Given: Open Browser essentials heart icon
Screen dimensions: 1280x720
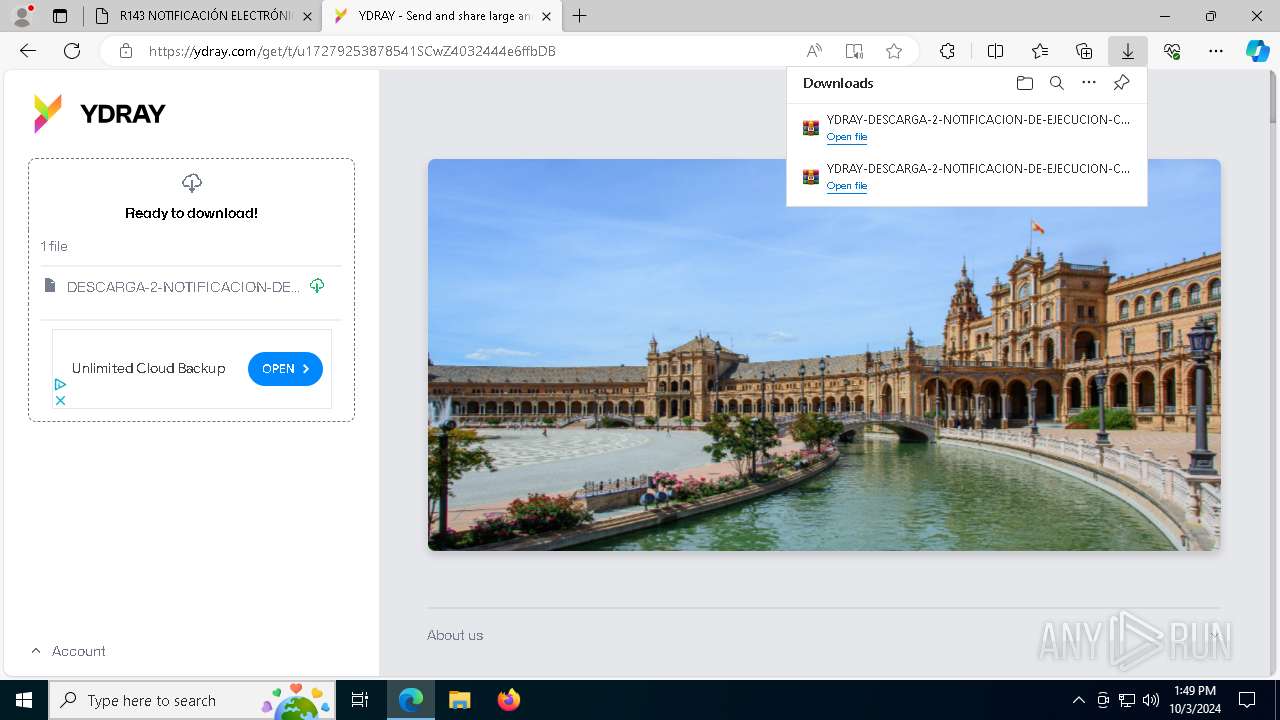Looking at the screenshot, I should tap(1172, 51).
